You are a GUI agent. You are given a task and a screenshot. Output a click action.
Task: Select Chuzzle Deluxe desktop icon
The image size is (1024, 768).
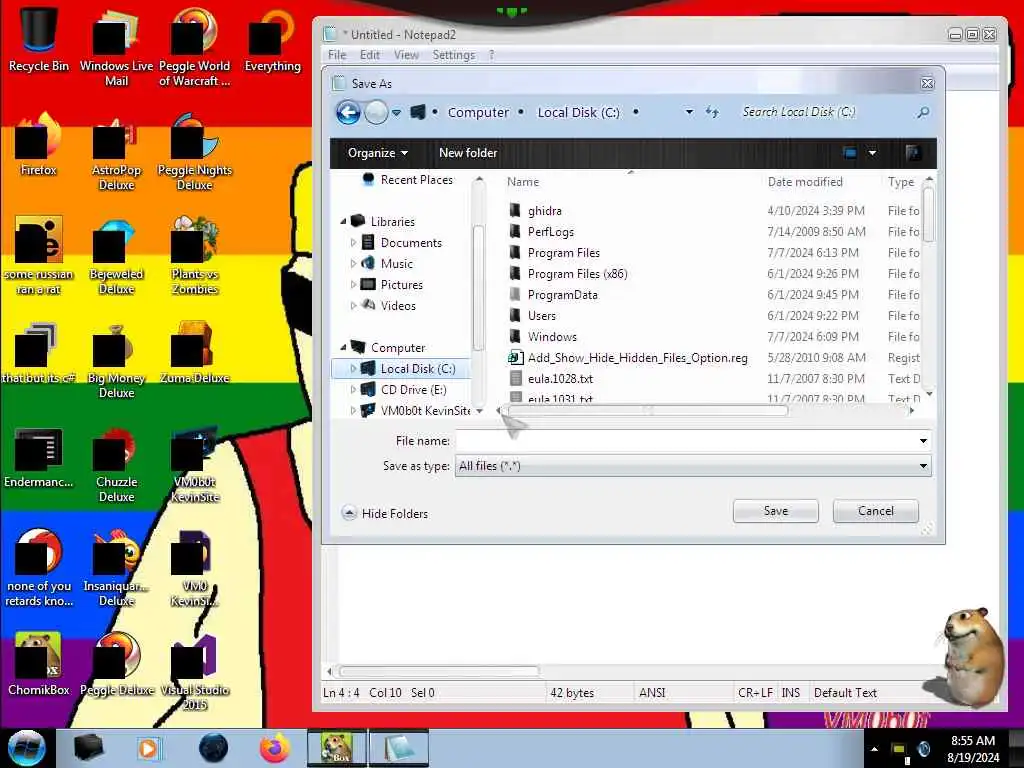[116, 464]
